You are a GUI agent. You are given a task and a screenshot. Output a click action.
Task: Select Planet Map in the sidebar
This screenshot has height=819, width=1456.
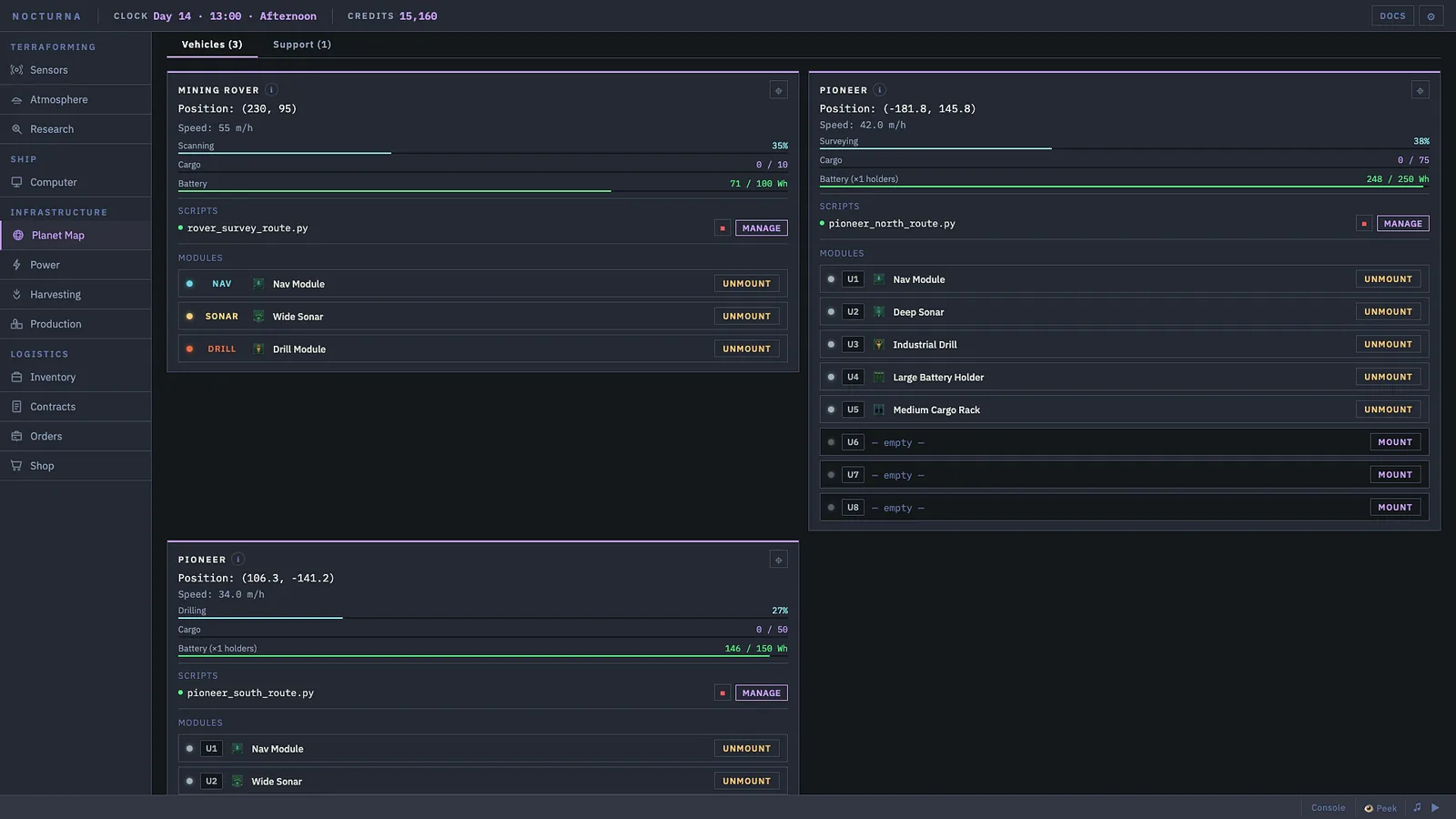76,236
